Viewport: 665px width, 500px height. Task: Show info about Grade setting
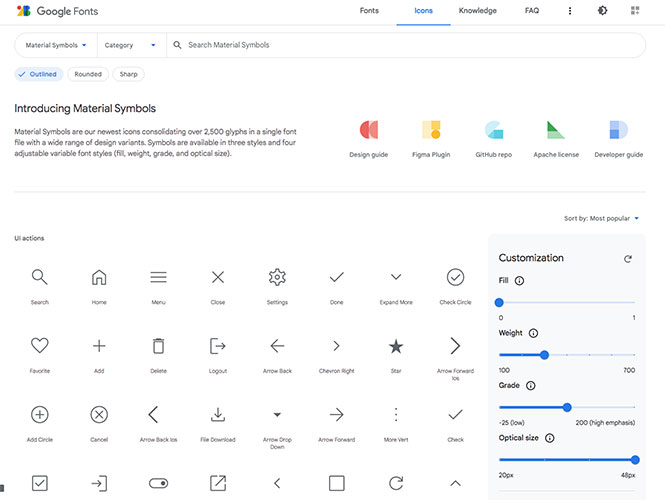[531, 385]
